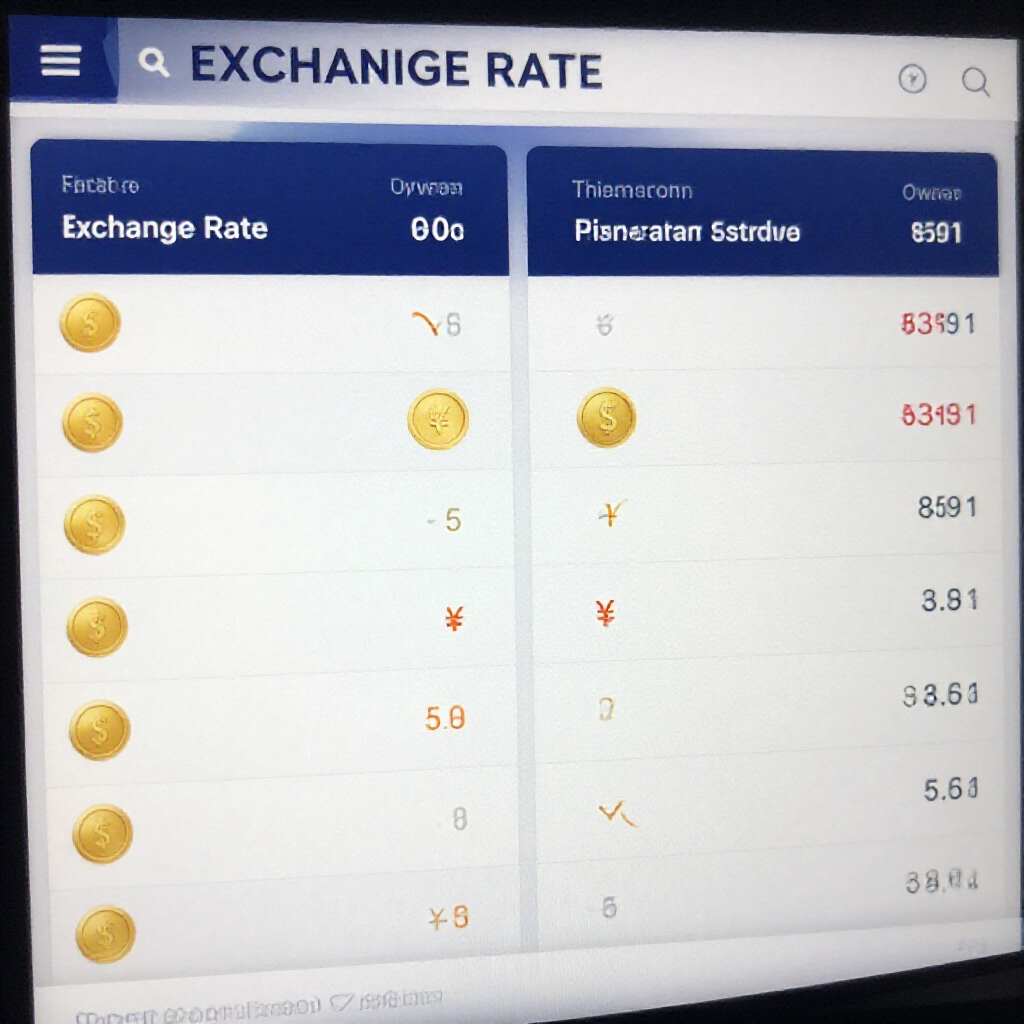Click the red value 83191
The image size is (1024, 1024).
coord(938,415)
